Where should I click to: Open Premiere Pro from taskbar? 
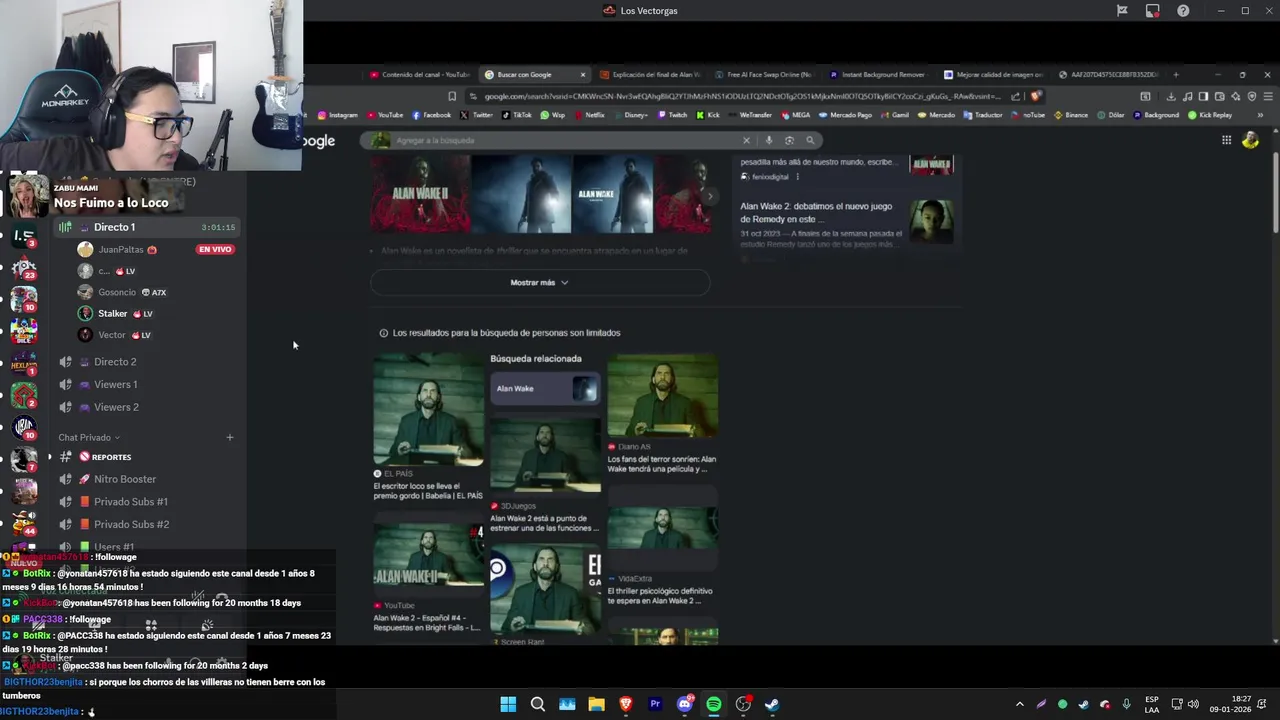[655, 704]
